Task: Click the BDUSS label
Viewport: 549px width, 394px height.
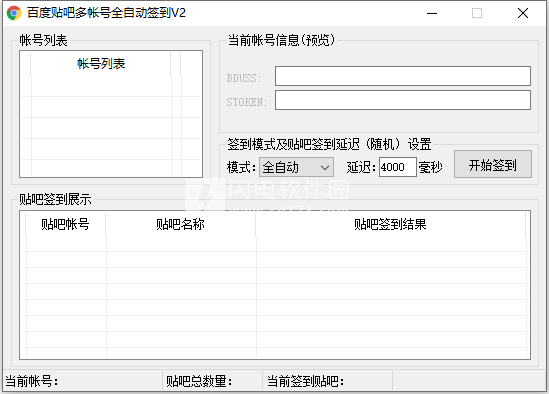Action: point(244,78)
